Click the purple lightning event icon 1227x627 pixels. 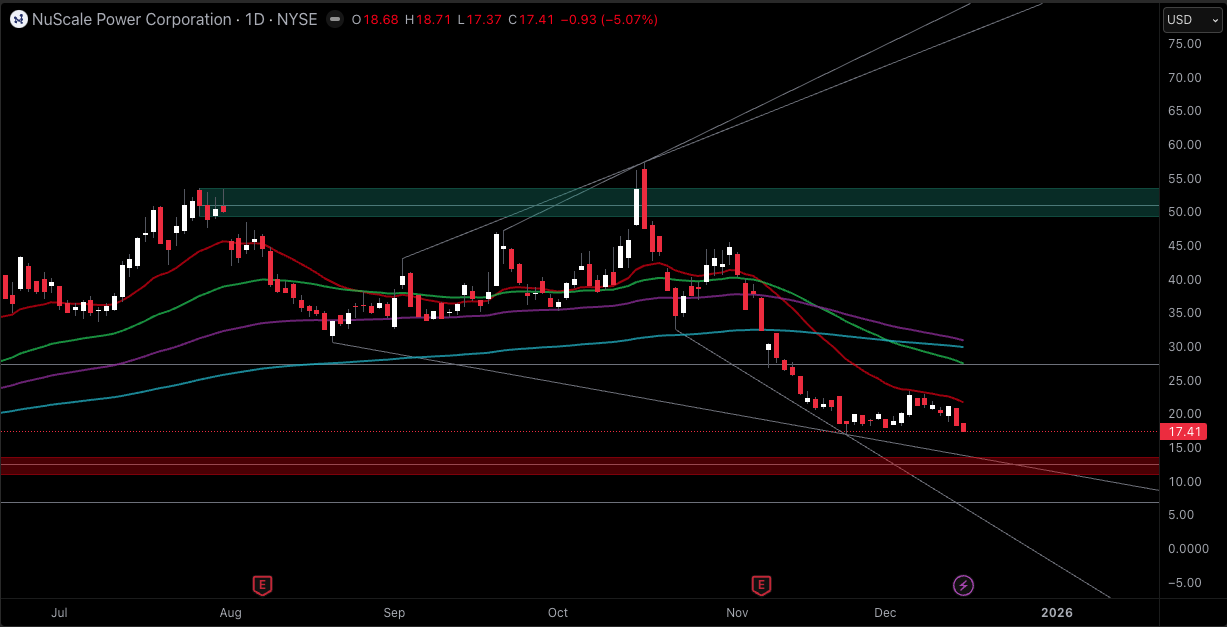coord(963,584)
